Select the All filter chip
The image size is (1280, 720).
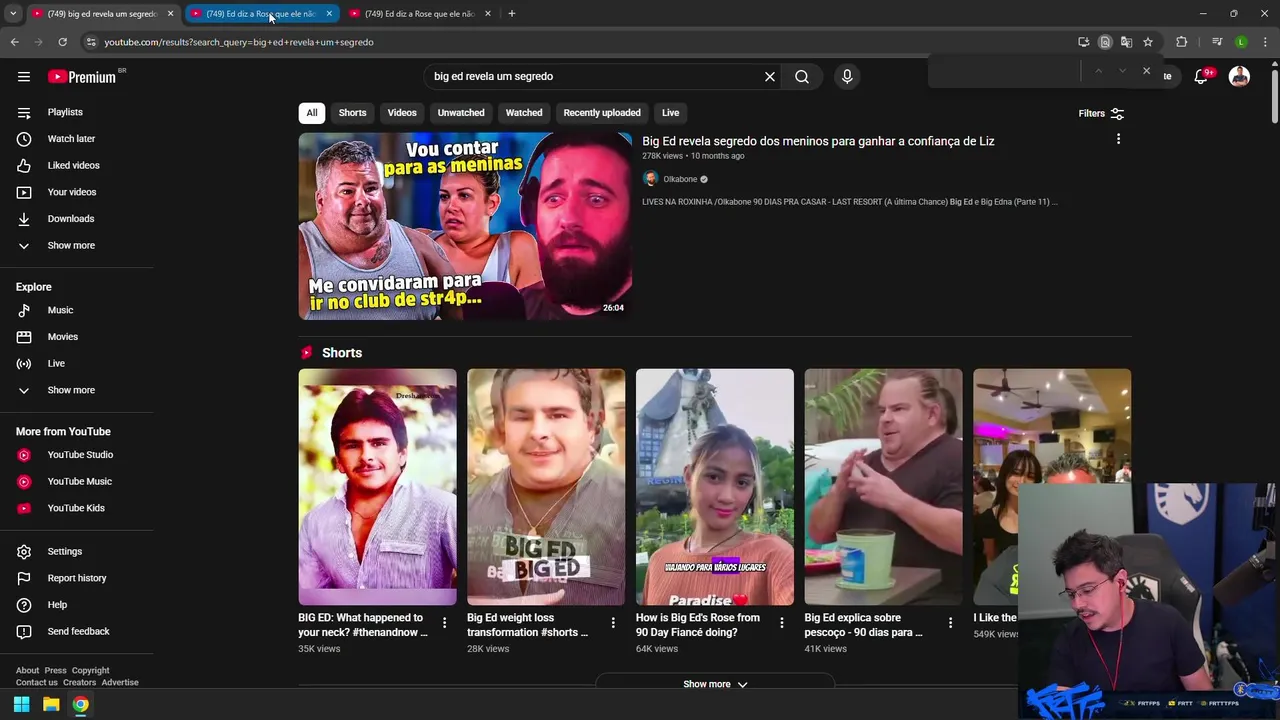(312, 113)
